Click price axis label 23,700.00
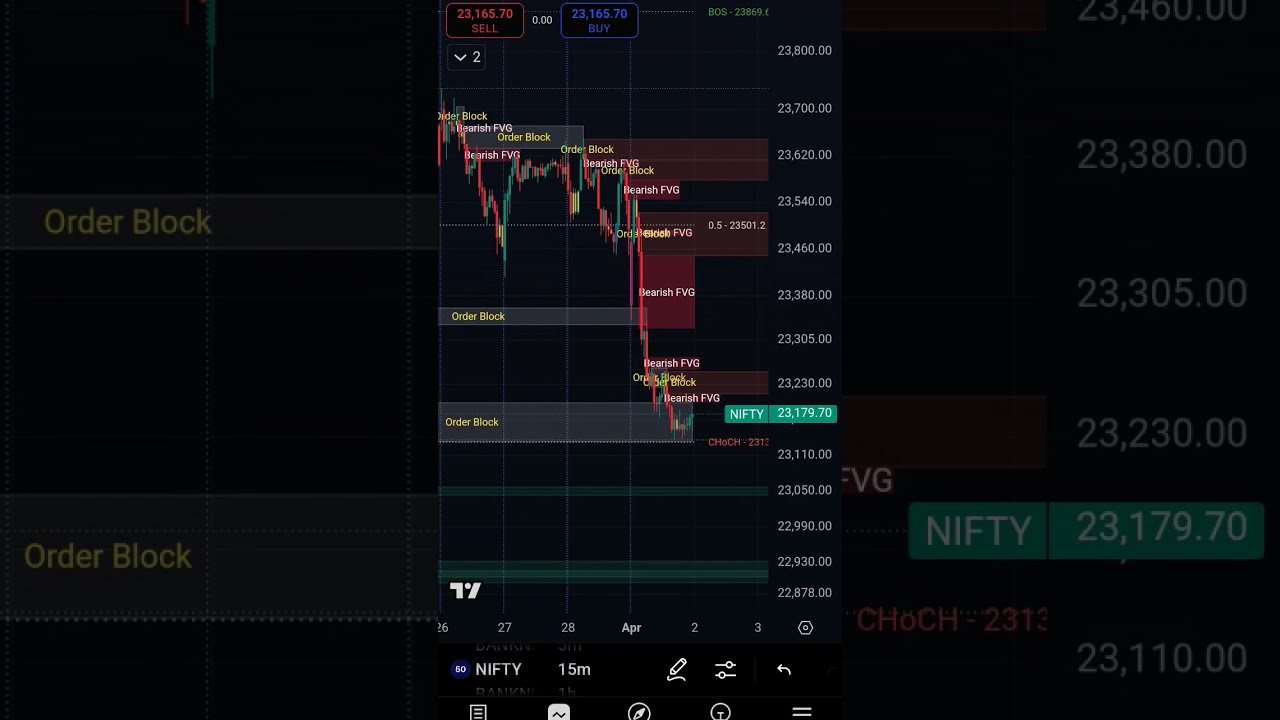 click(x=804, y=108)
